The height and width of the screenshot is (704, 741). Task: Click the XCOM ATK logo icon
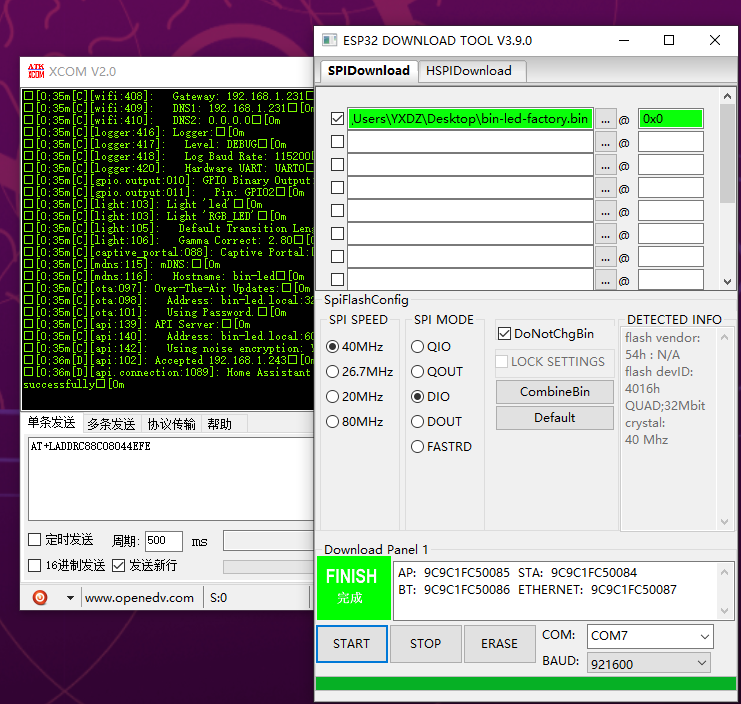pyautogui.click(x=36, y=71)
